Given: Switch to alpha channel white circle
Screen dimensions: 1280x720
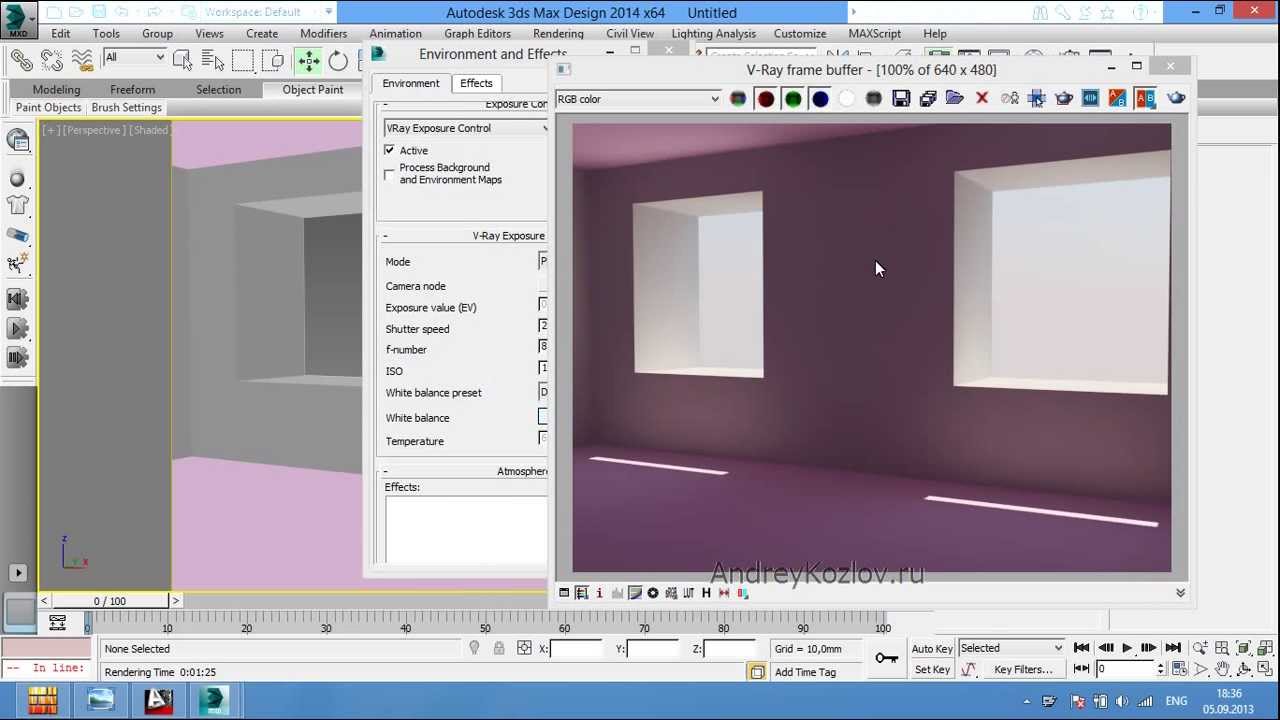Looking at the screenshot, I should pyautogui.click(x=846, y=99).
